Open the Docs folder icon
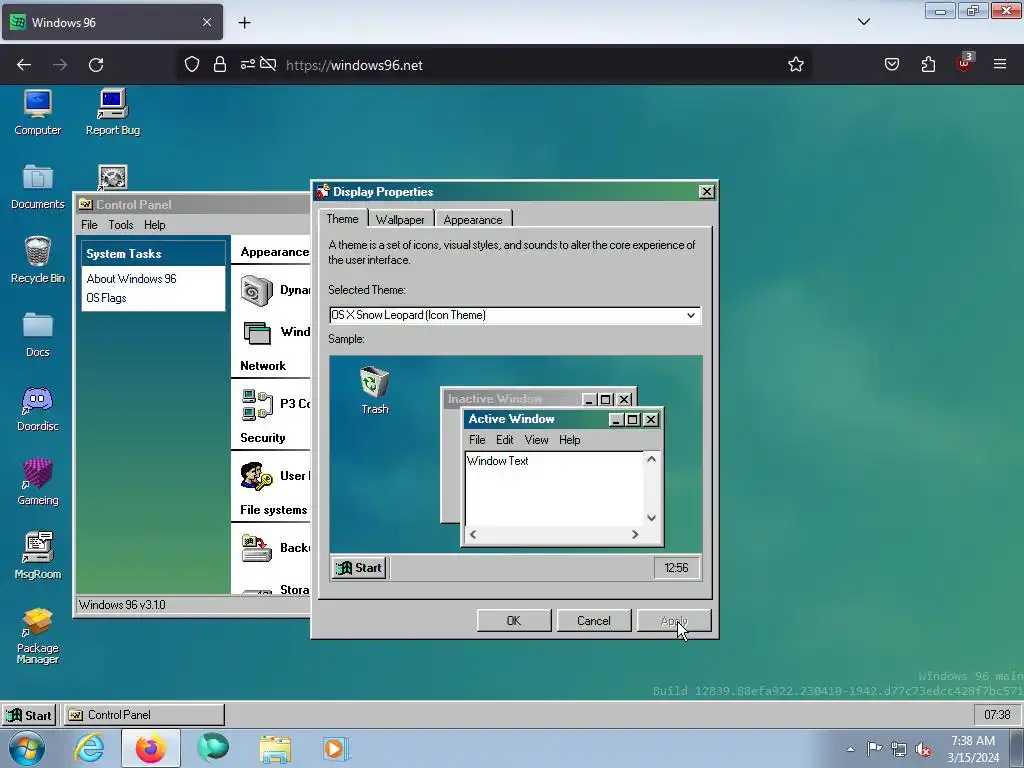1024x768 pixels. [37, 334]
